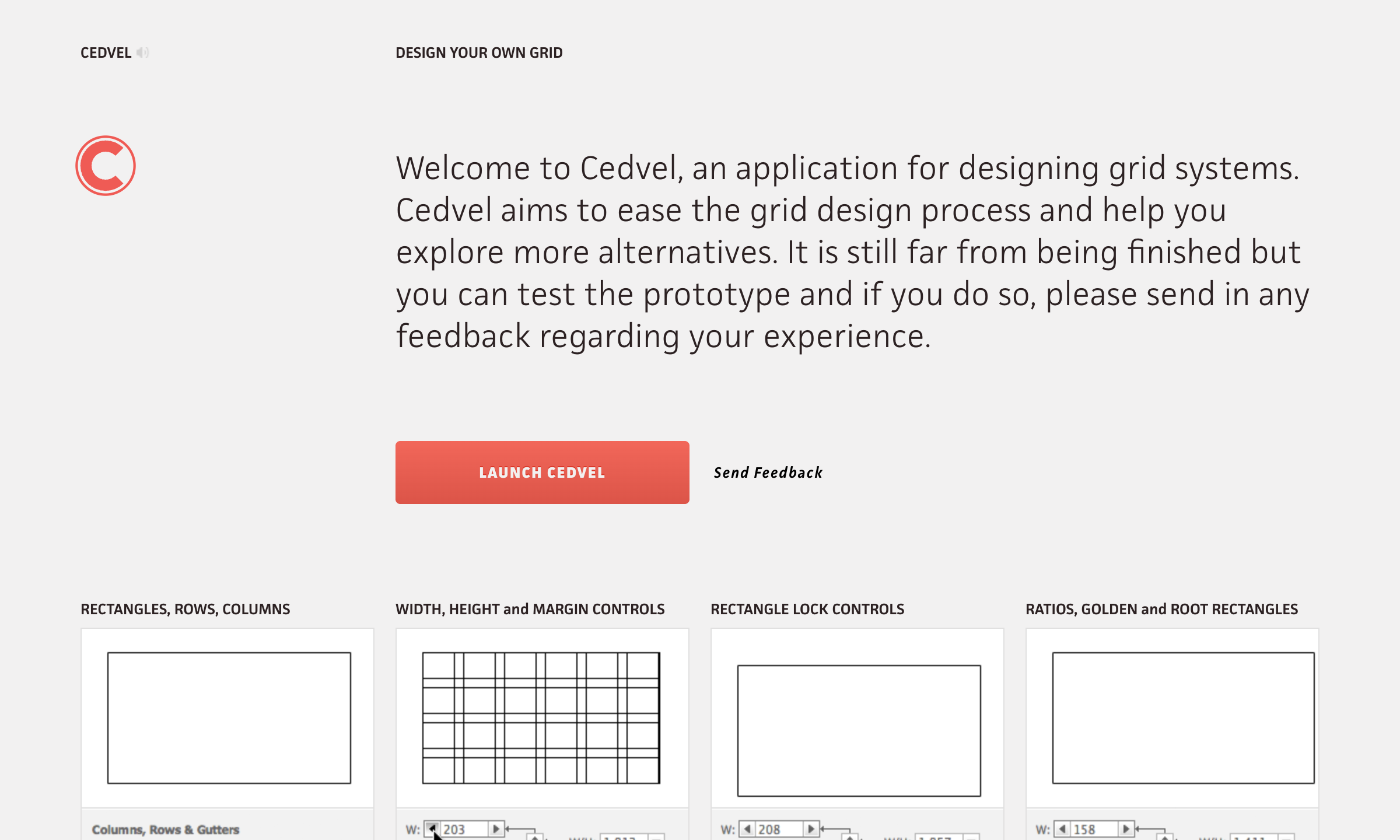Image resolution: width=1400 pixels, height=840 pixels.
Task: Increase the width value 208 with right arrow
Action: click(x=811, y=829)
